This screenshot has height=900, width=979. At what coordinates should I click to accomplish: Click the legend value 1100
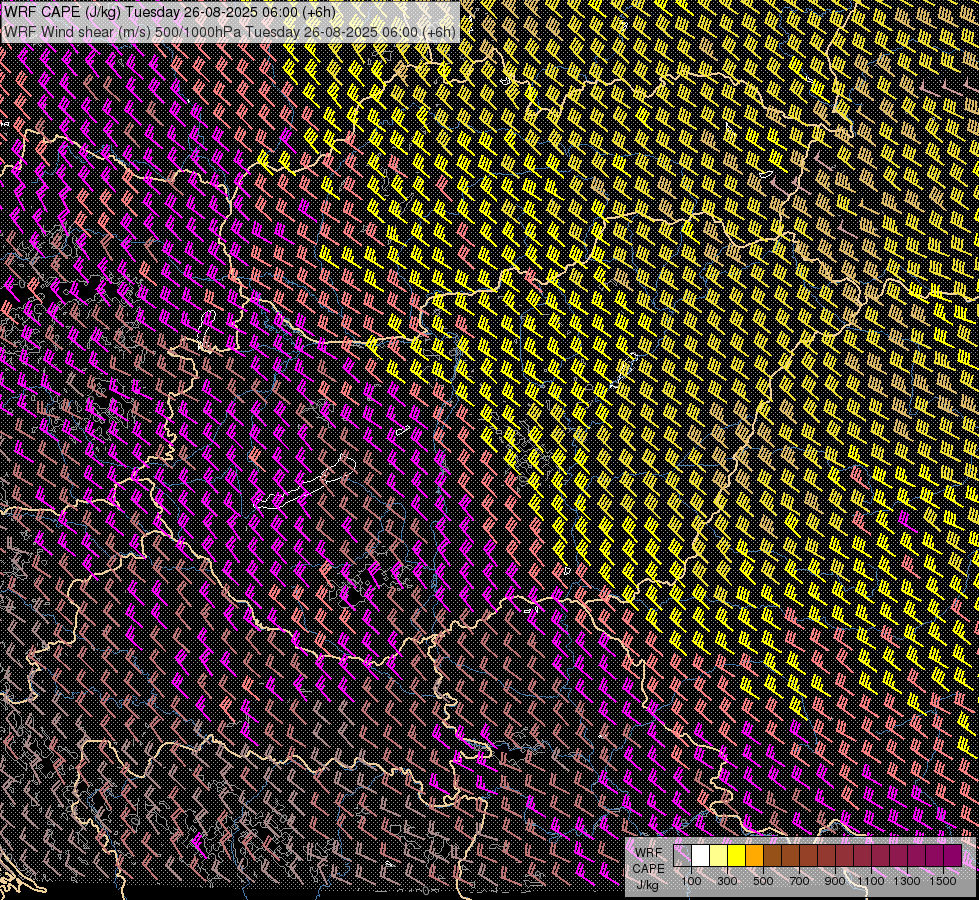click(x=871, y=881)
